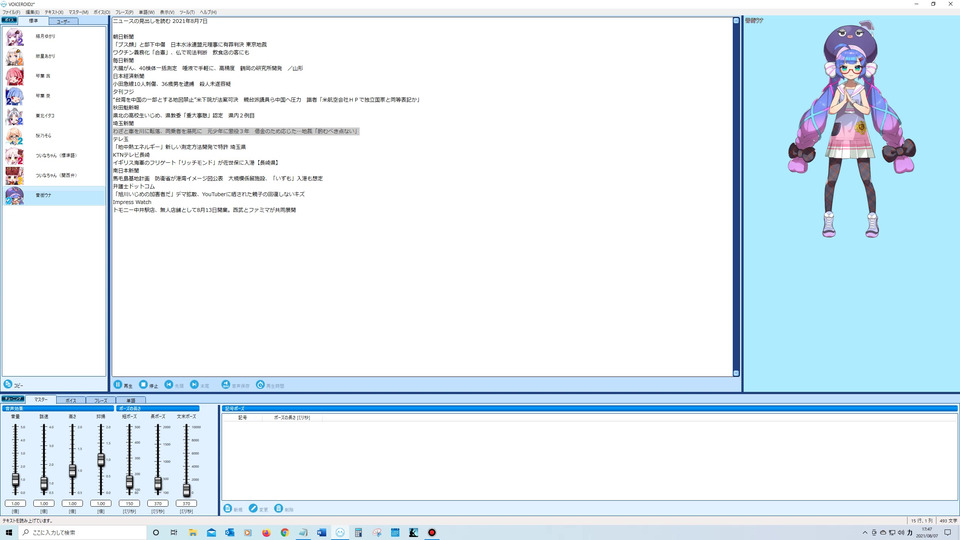Click the 短ポーズ slider handle
This screenshot has width=960, height=540.
(129, 482)
